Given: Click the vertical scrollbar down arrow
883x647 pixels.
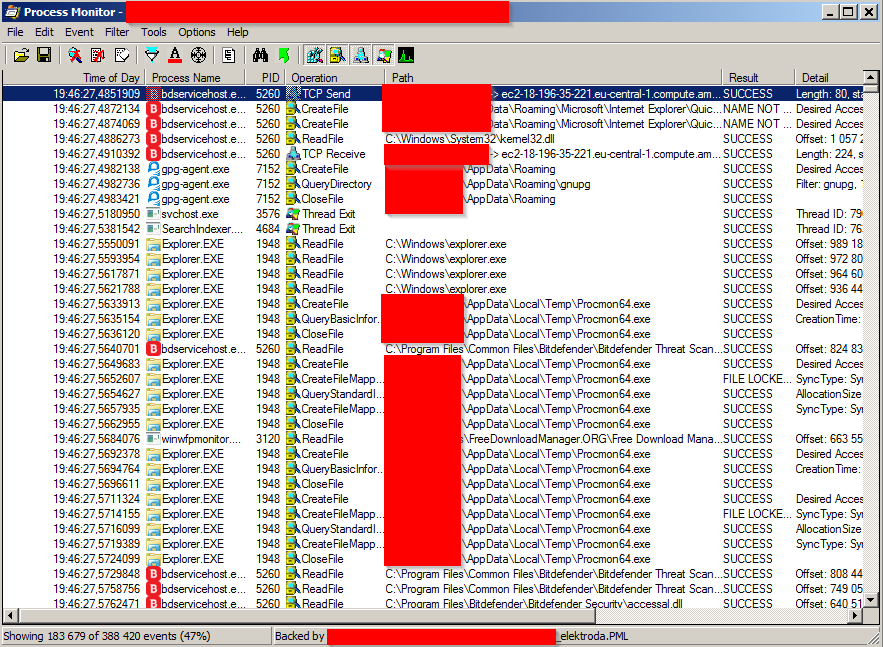Looking at the screenshot, I should pos(870,600).
